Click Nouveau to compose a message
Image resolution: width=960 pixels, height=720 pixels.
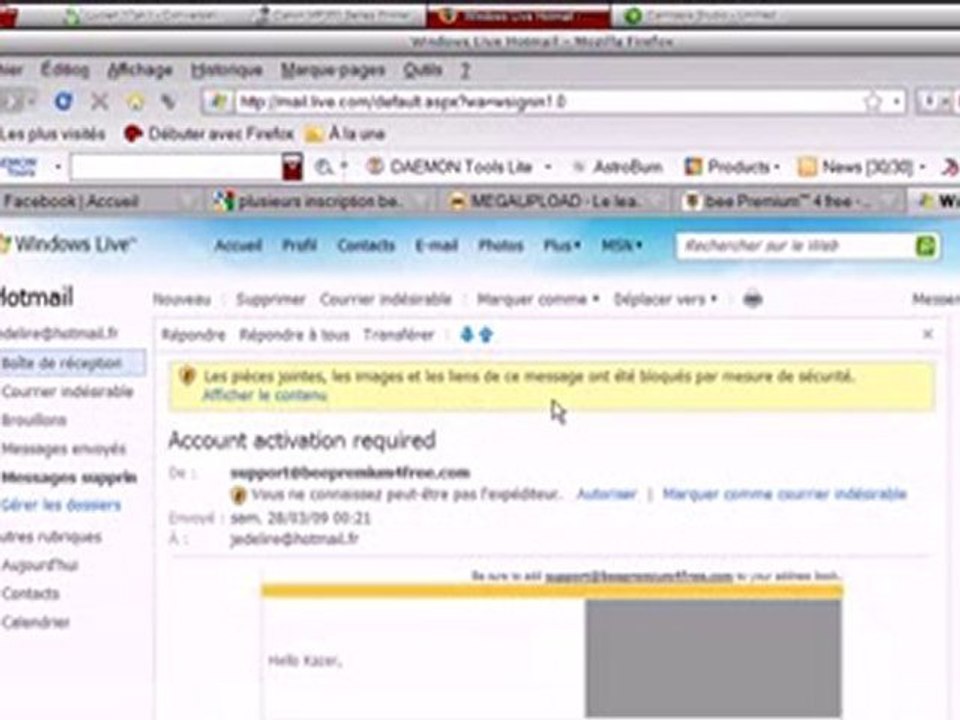(182, 299)
